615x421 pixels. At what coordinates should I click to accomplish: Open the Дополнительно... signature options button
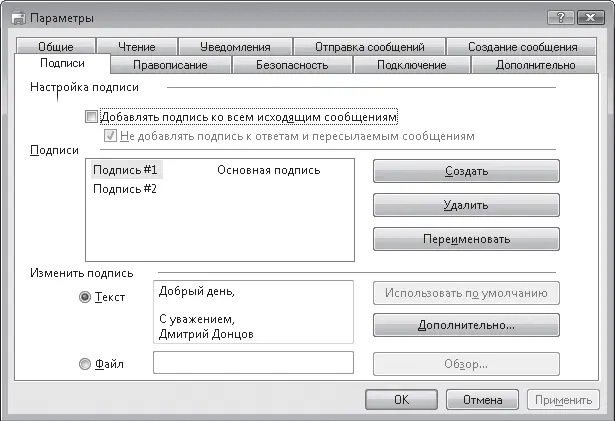coord(466,325)
